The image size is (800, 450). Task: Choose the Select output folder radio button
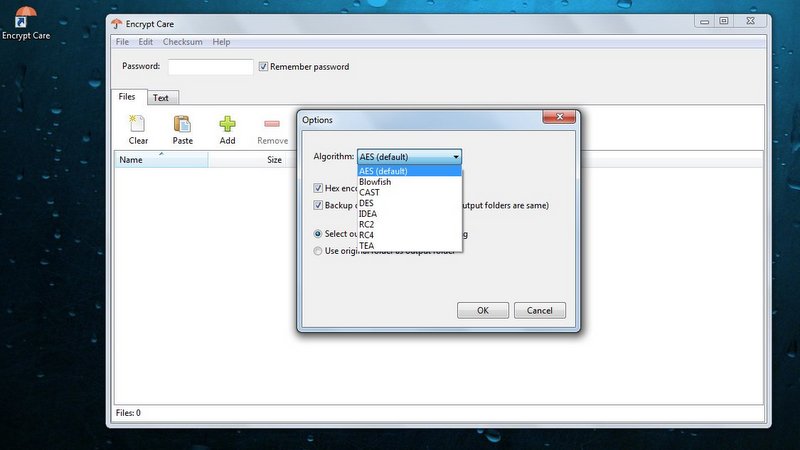(x=318, y=234)
